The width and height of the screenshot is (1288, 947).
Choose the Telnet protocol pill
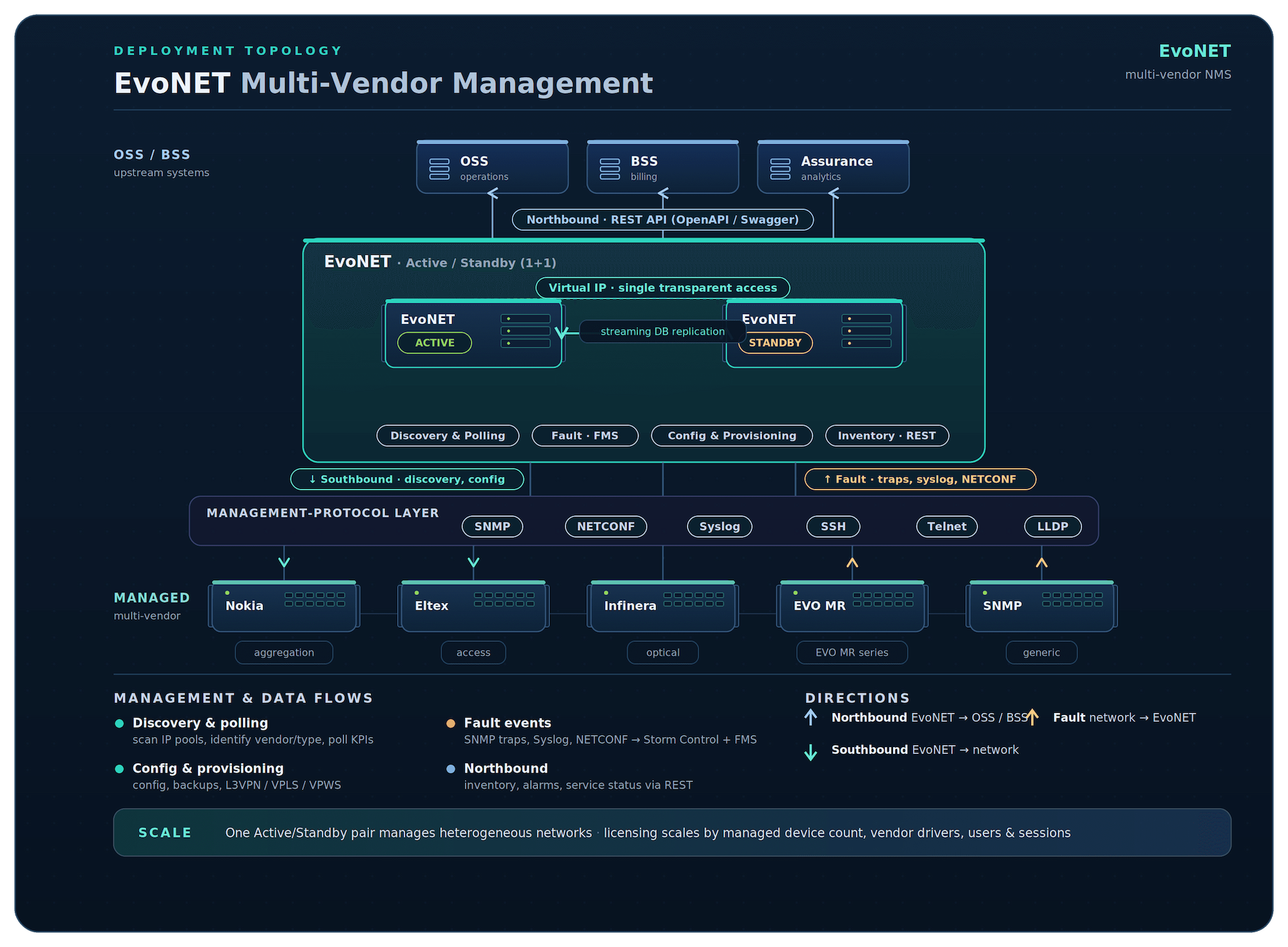tap(947, 526)
